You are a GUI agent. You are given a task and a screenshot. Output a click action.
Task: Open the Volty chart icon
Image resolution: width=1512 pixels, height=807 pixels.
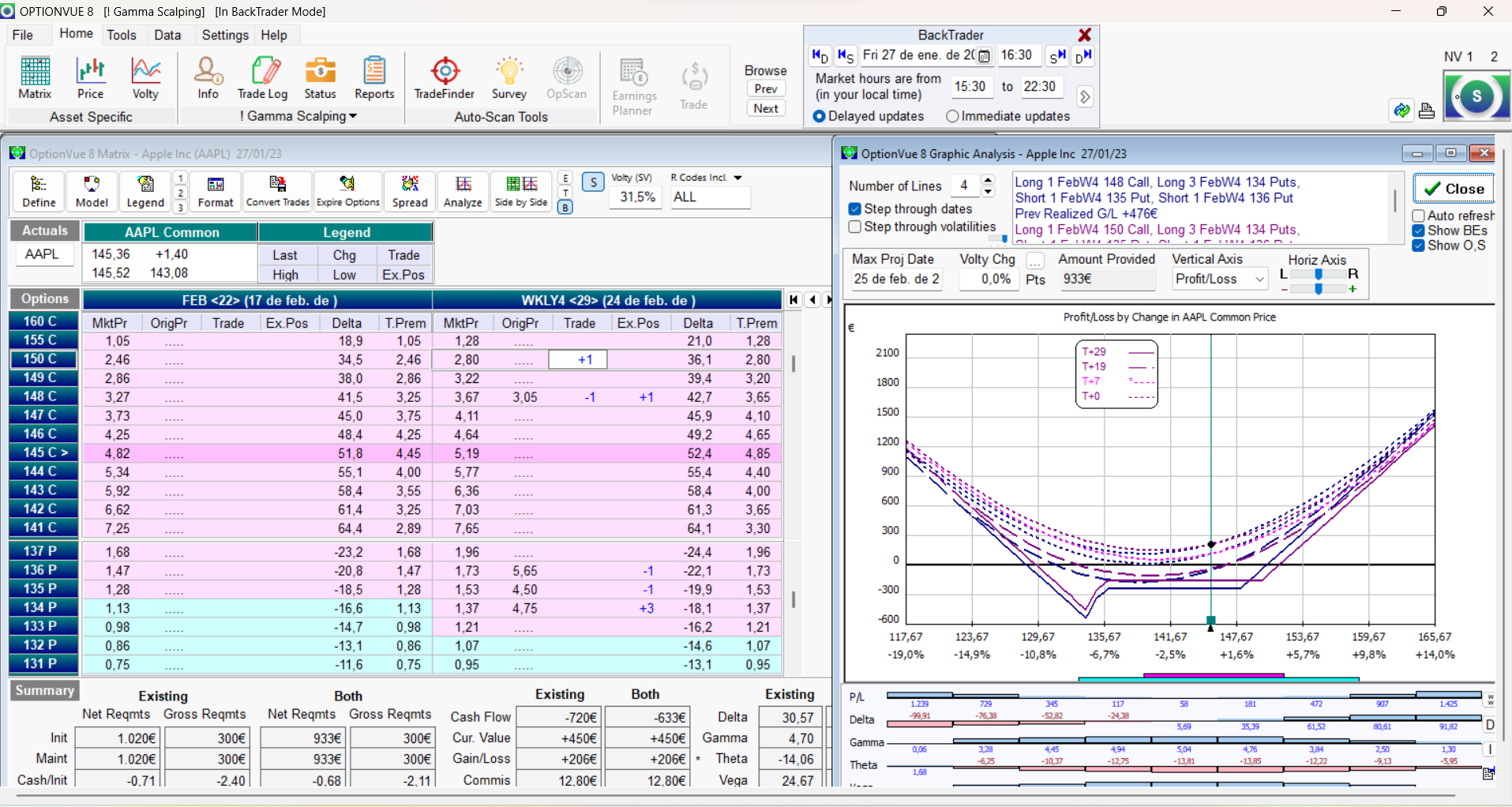(145, 78)
